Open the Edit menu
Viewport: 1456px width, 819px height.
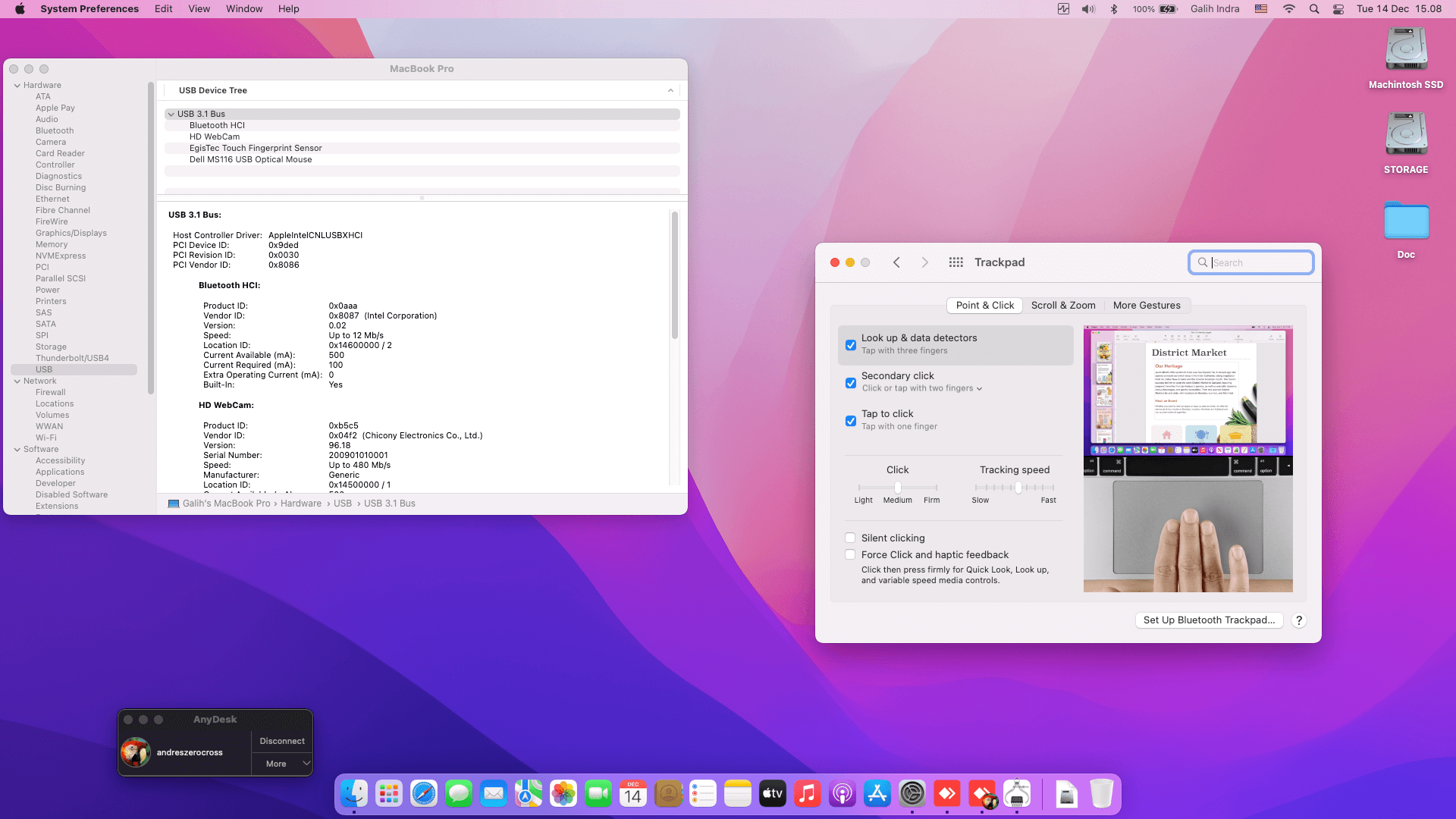(163, 9)
